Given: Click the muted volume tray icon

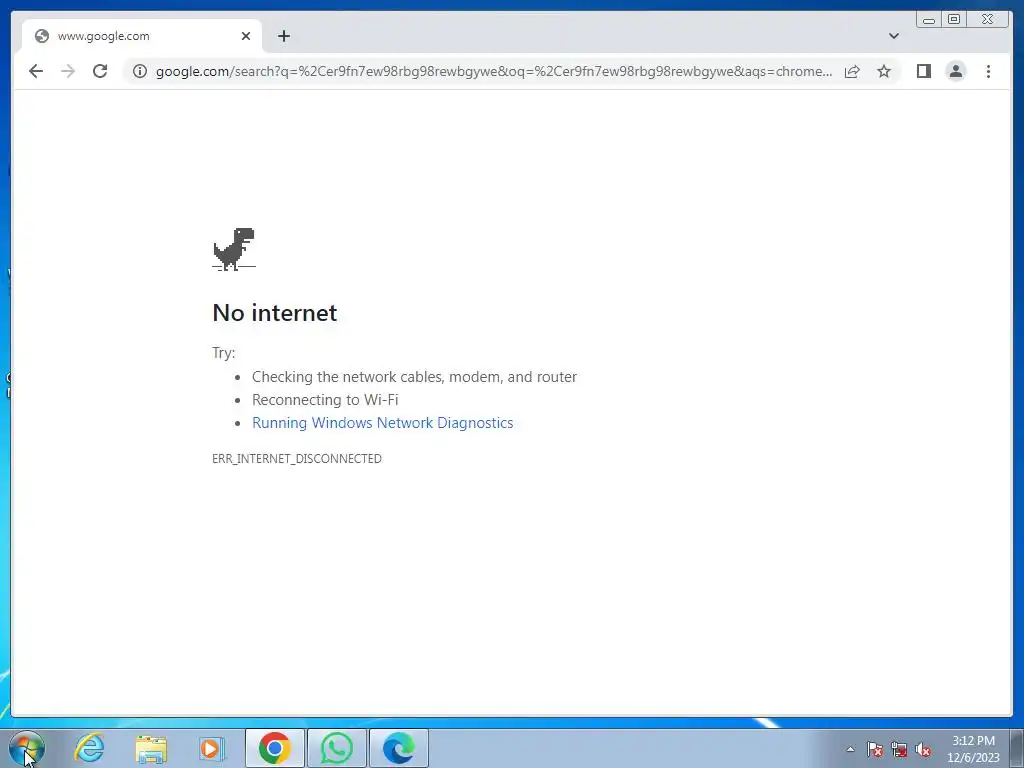Looking at the screenshot, I should pos(923,749).
